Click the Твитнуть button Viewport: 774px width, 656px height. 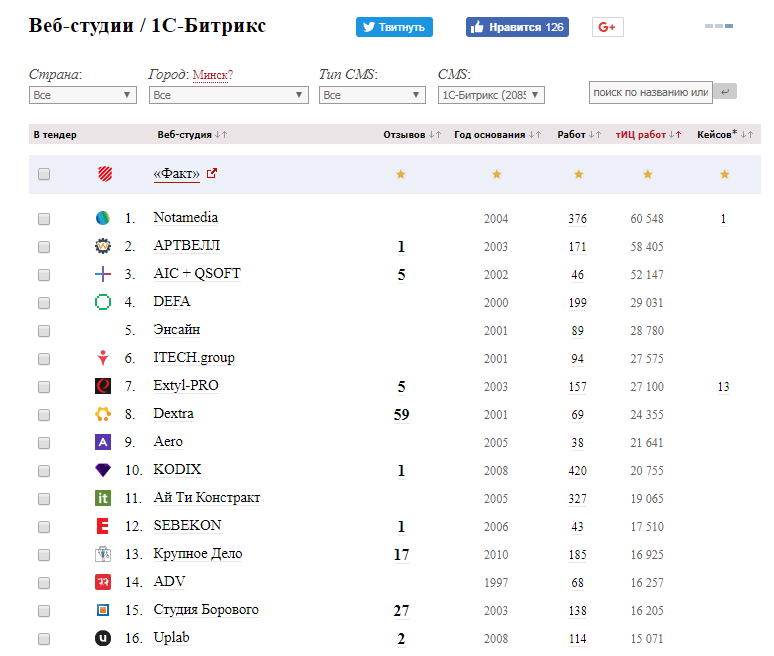pos(394,27)
